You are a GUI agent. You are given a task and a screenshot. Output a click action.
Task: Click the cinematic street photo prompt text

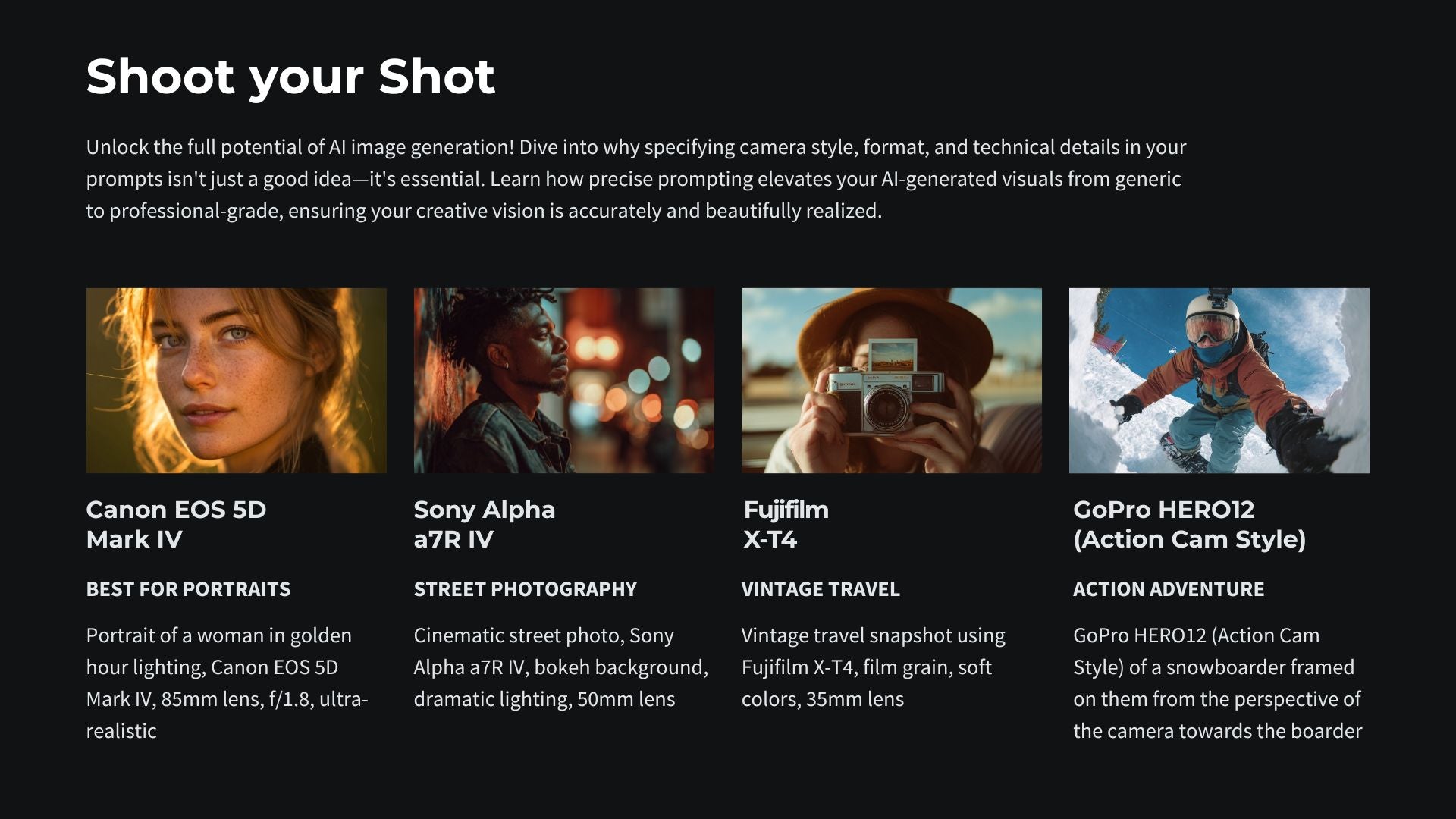coord(560,667)
